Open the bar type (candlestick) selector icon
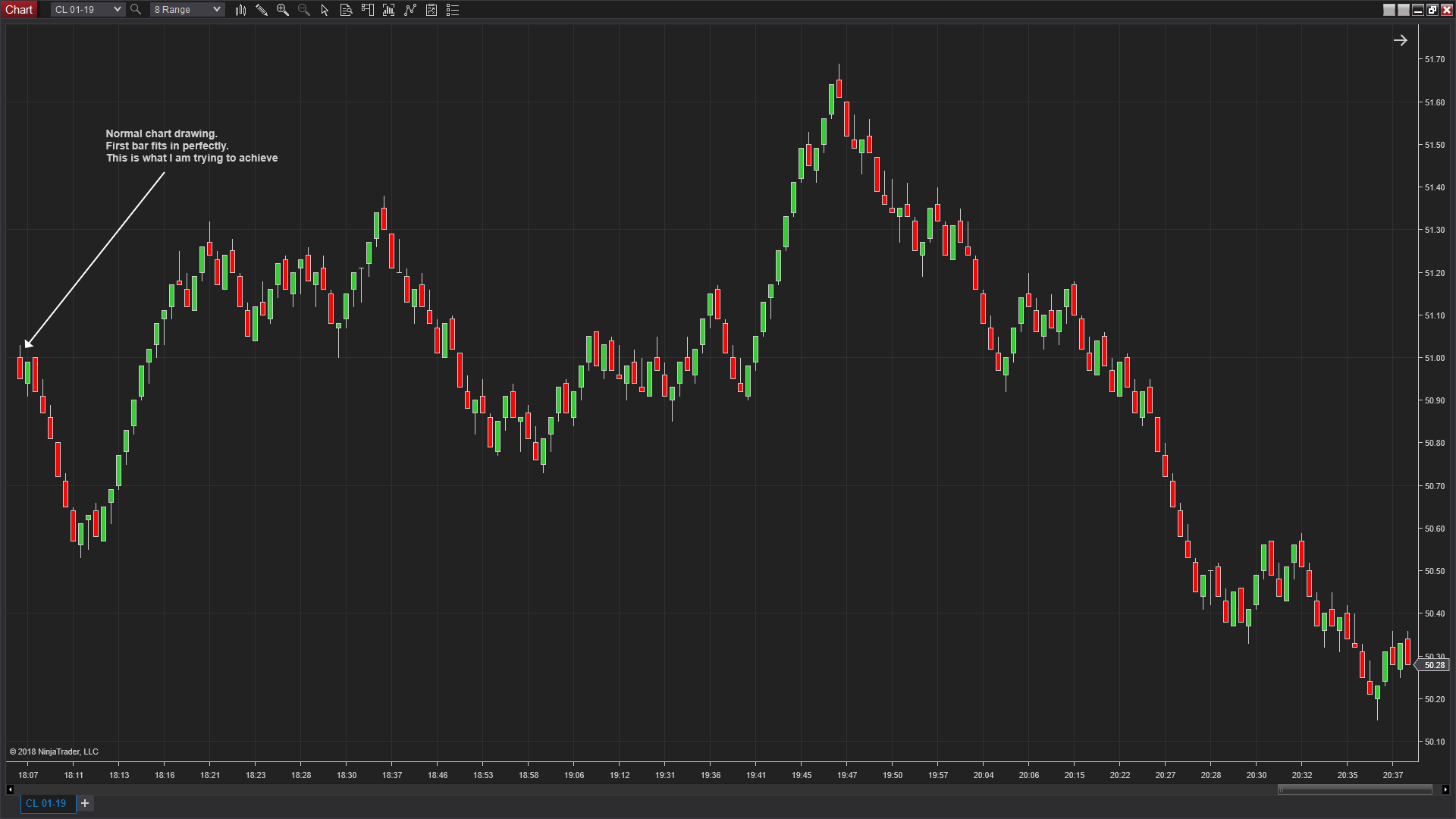Screen dimensions: 1456x819 click(x=240, y=10)
